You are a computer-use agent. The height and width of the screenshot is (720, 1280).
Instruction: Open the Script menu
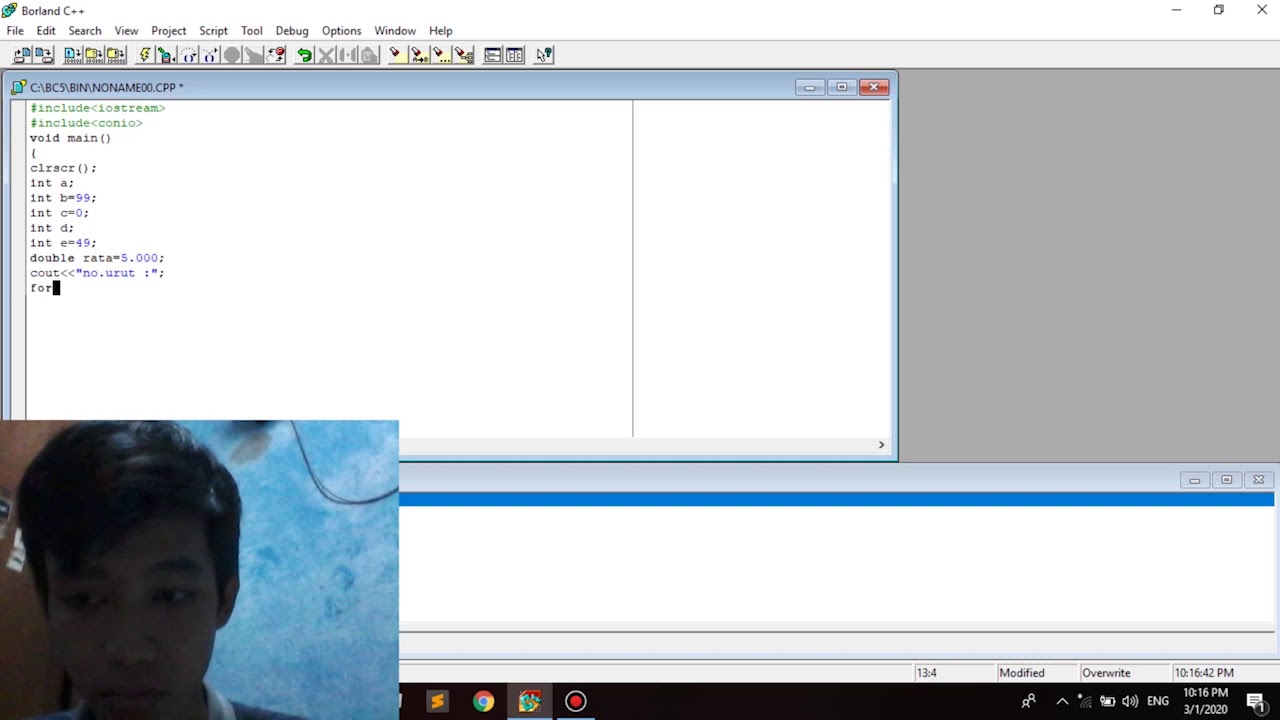213,31
